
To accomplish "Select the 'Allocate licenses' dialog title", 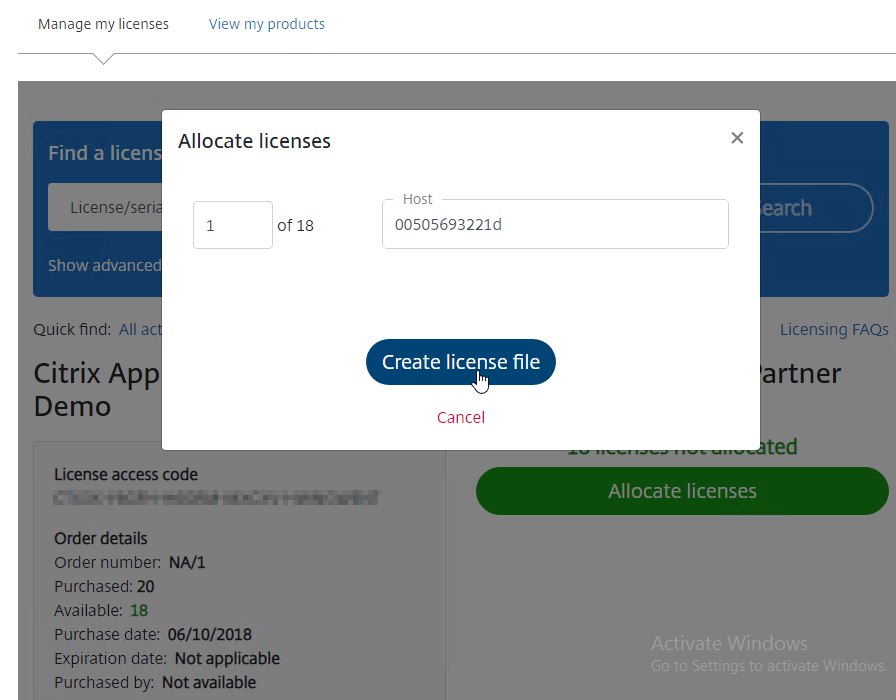I will pyautogui.click(x=254, y=141).
